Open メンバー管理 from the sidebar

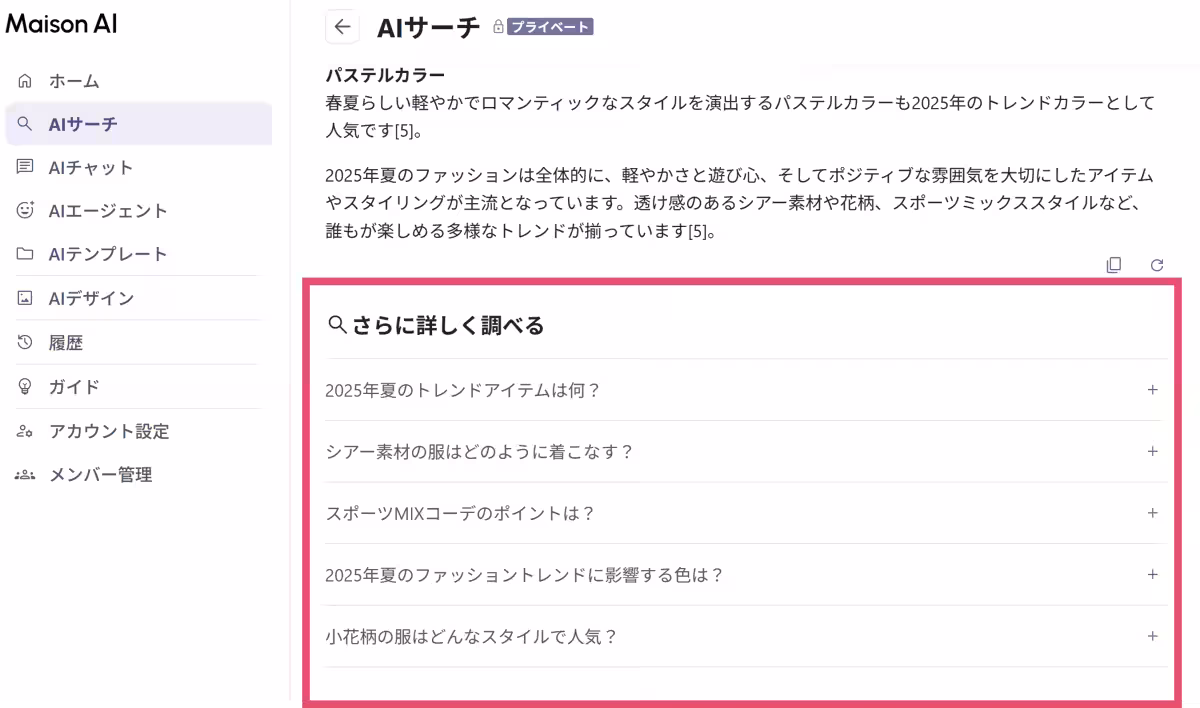point(100,475)
